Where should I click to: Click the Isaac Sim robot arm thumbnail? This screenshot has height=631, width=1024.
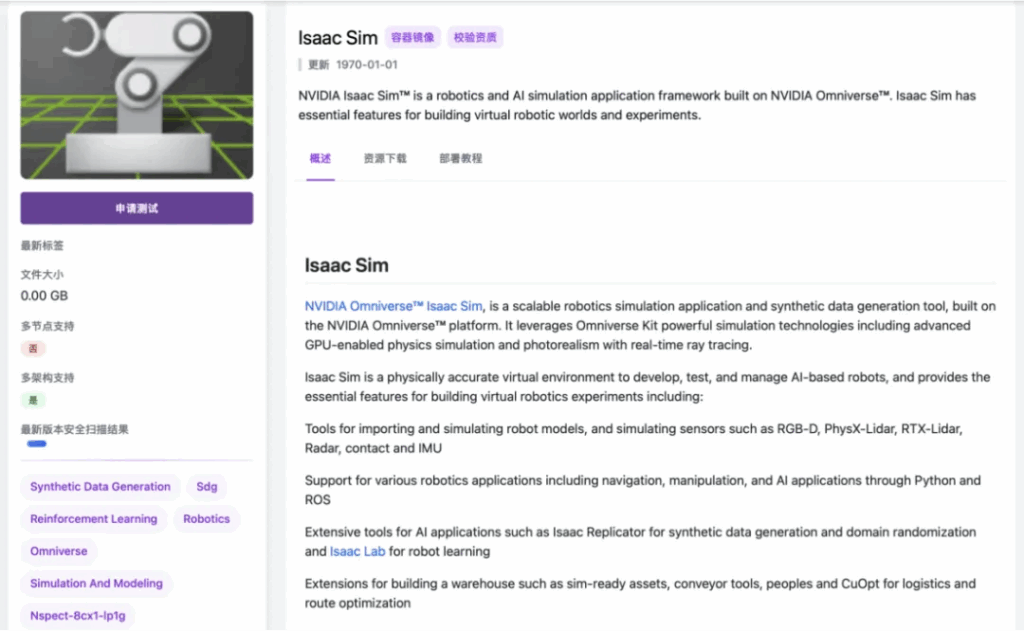(136, 95)
